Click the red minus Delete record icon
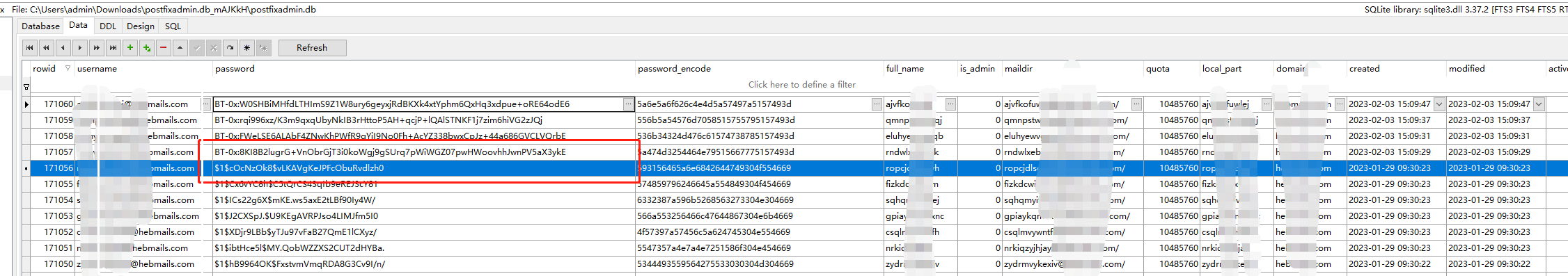This screenshot has height=276, width=1568. pos(164,48)
